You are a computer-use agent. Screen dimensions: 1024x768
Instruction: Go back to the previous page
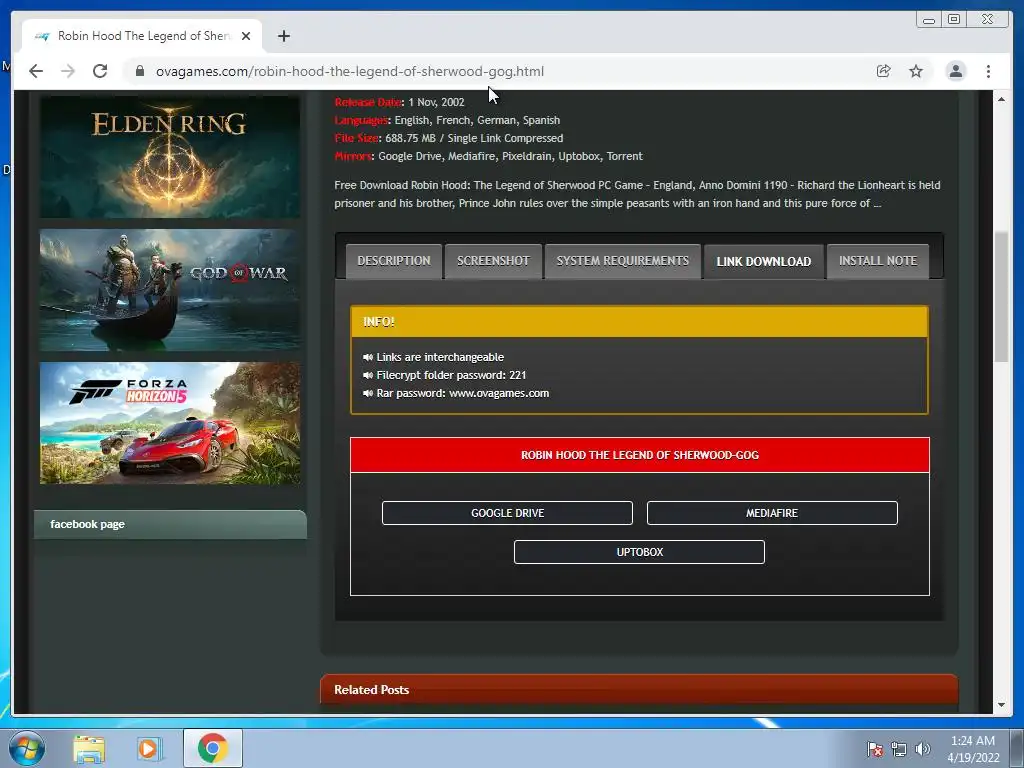36,71
